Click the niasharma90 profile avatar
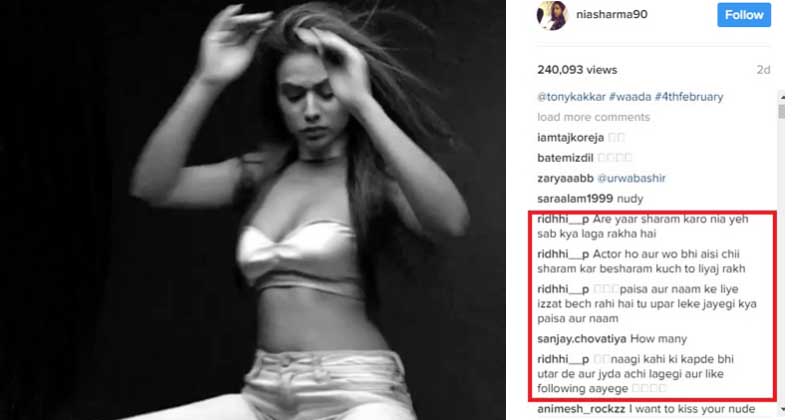Viewport: 800px width, 420px height. tap(552, 15)
